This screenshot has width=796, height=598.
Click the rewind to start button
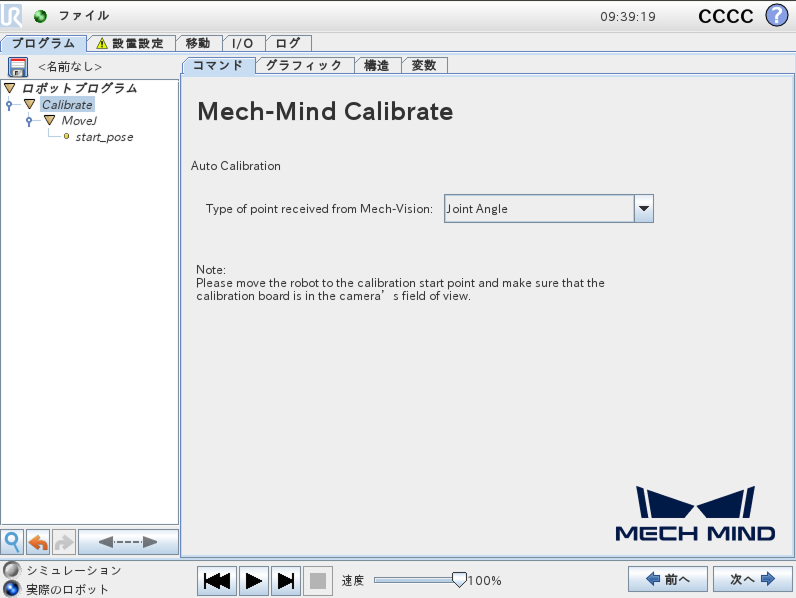click(217, 581)
